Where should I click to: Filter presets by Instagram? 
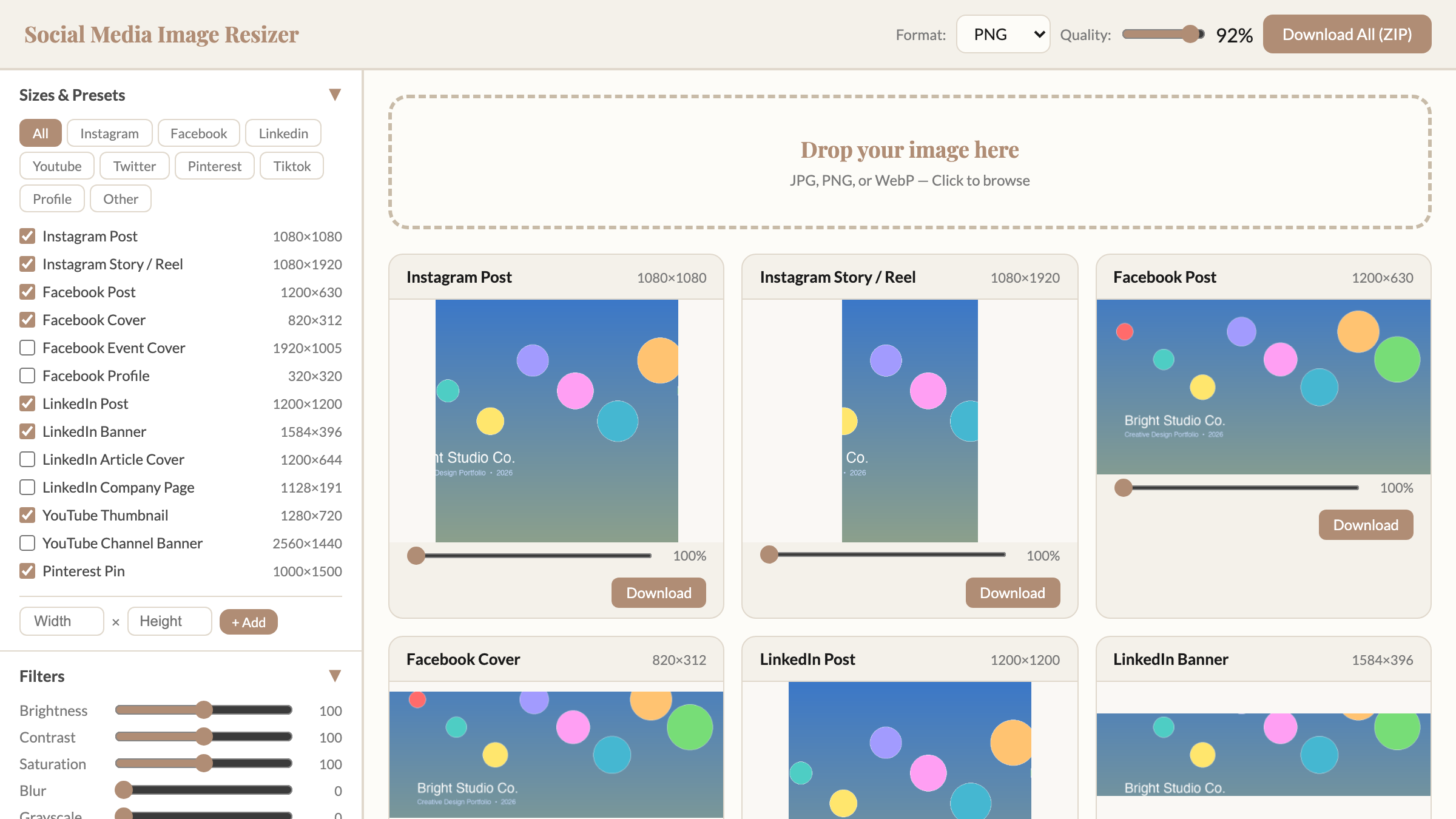[x=109, y=133]
